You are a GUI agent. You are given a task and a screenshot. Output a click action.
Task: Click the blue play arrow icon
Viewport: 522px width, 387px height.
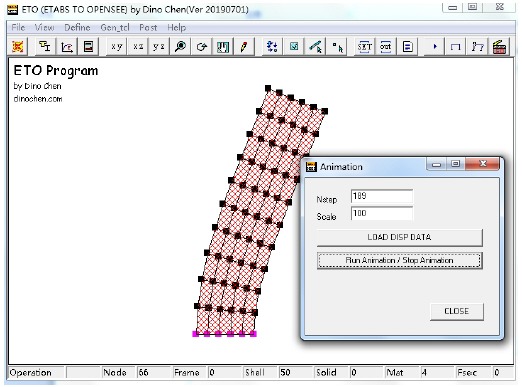click(x=435, y=47)
